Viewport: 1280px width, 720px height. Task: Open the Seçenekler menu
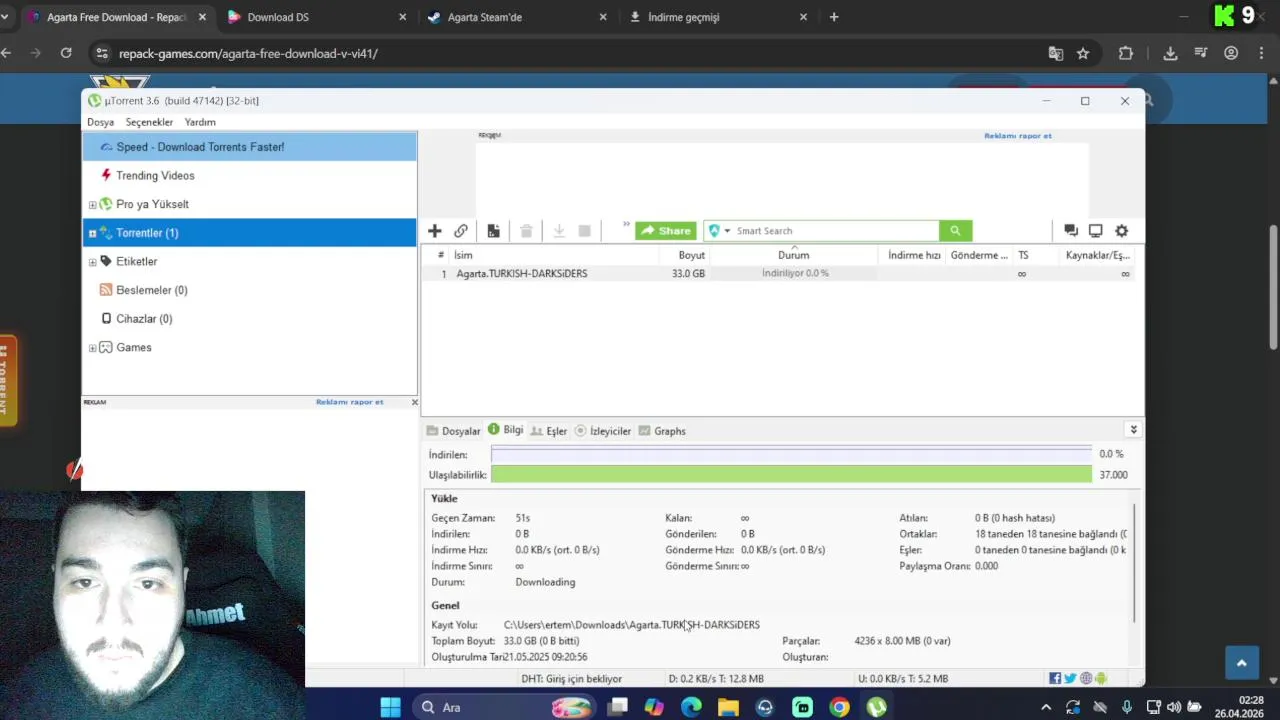pos(149,122)
